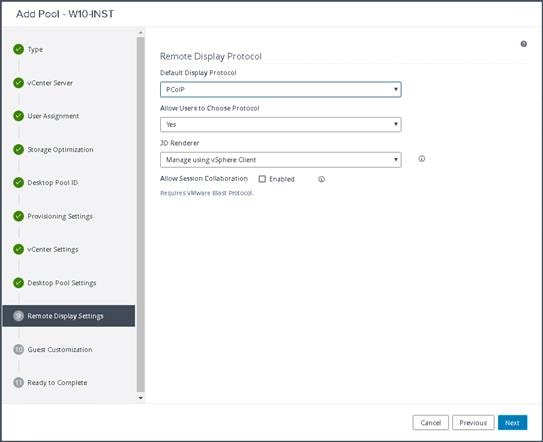Screen dimensions: 543x442
Task: Open the vCenter Settings step
Action: 53,249
